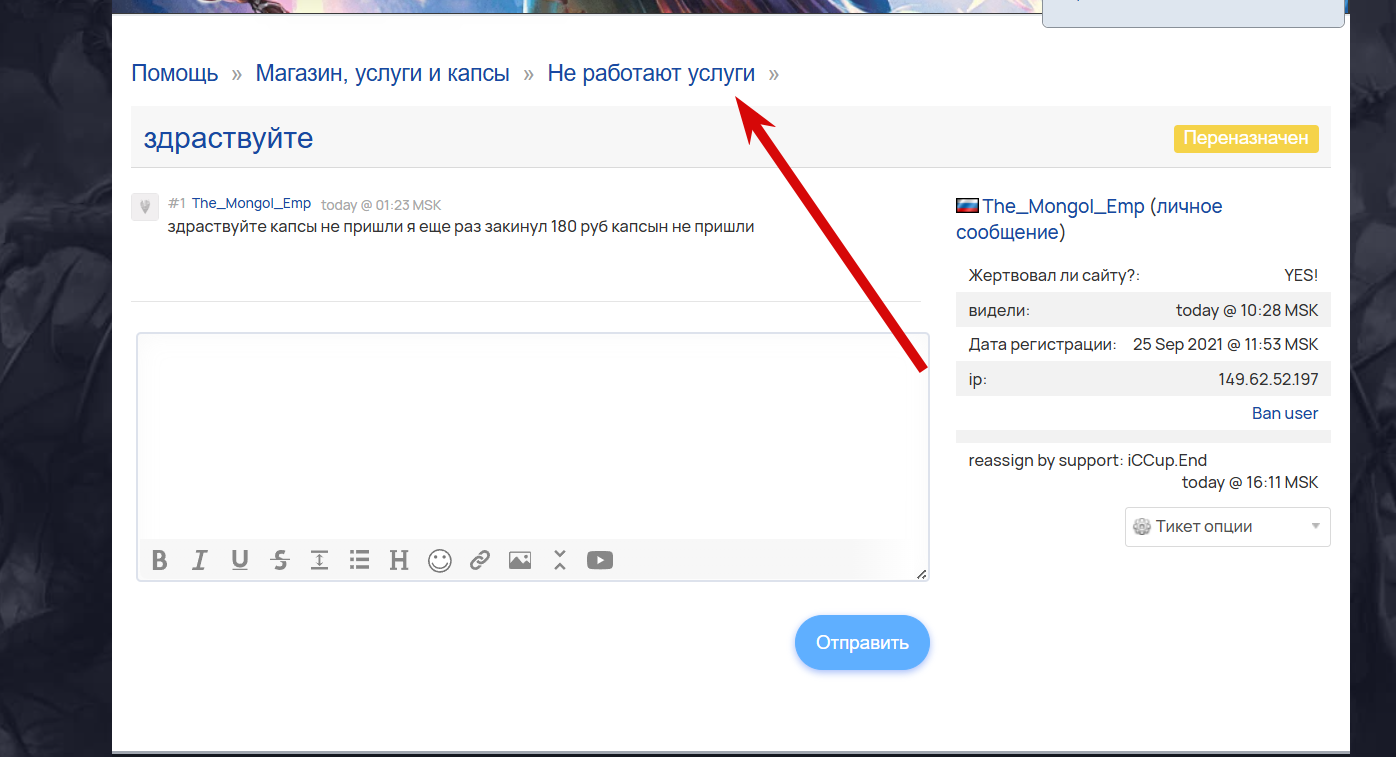Click the ticket title здраствуйте

pos(228,137)
